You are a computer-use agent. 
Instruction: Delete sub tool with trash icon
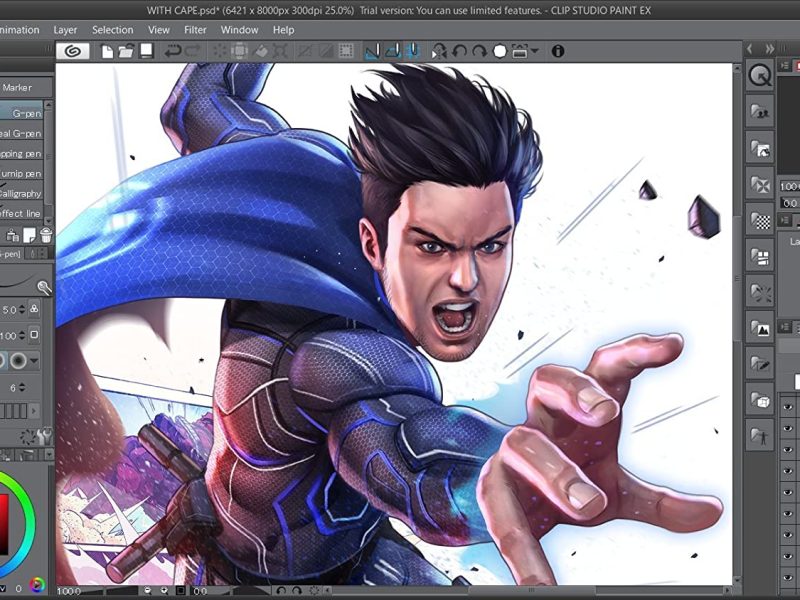[x=46, y=236]
